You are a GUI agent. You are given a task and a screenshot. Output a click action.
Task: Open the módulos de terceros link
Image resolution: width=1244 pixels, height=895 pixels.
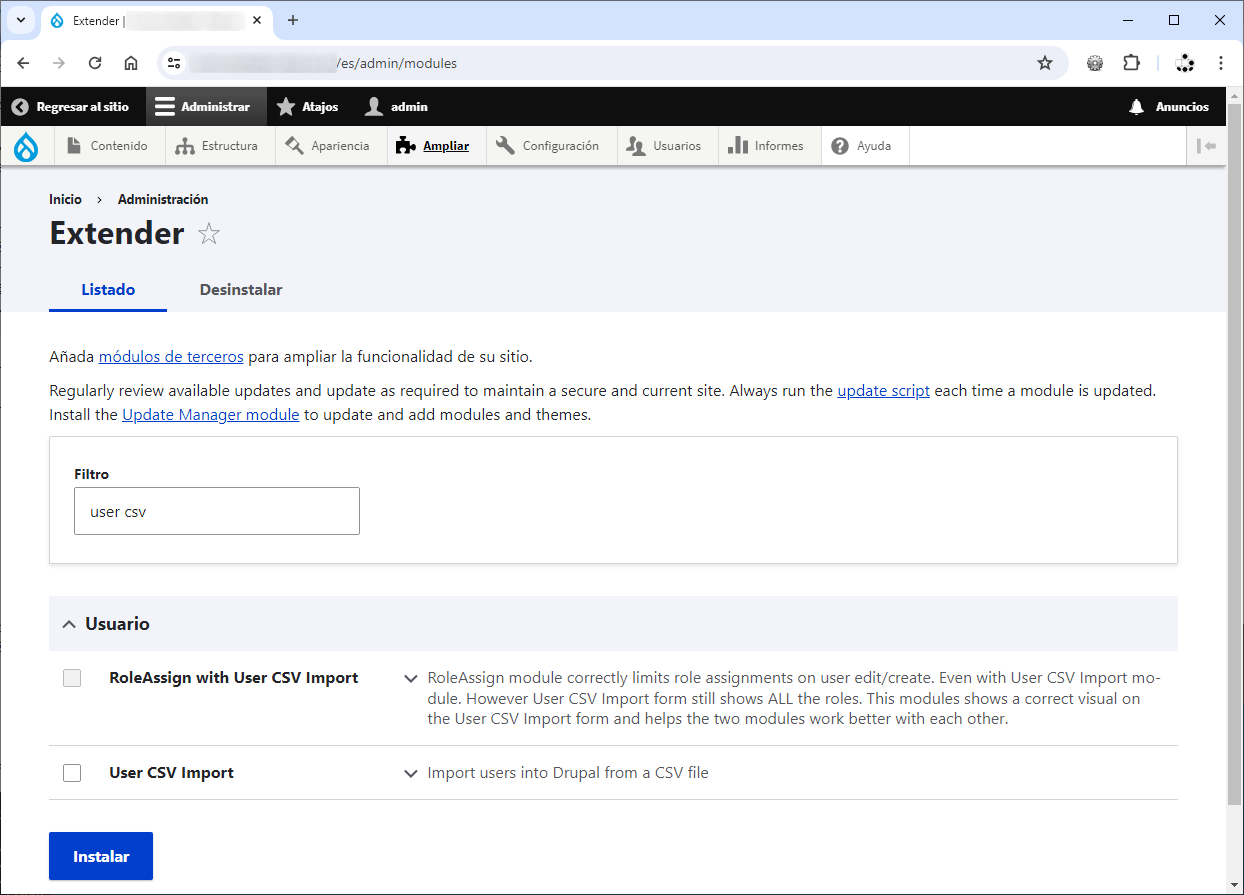point(171,356)
